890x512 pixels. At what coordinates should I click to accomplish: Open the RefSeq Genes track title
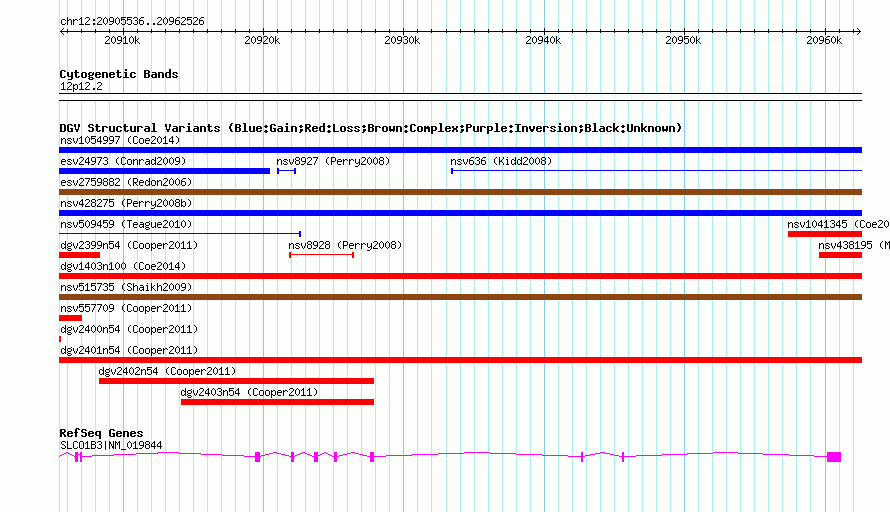click(x=101, y=433)
